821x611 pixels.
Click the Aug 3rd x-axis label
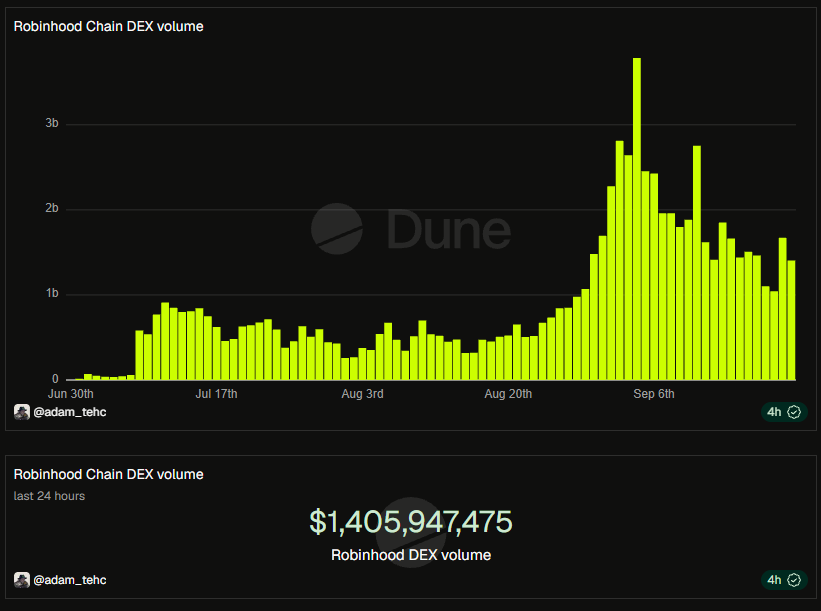pos(362,394)
